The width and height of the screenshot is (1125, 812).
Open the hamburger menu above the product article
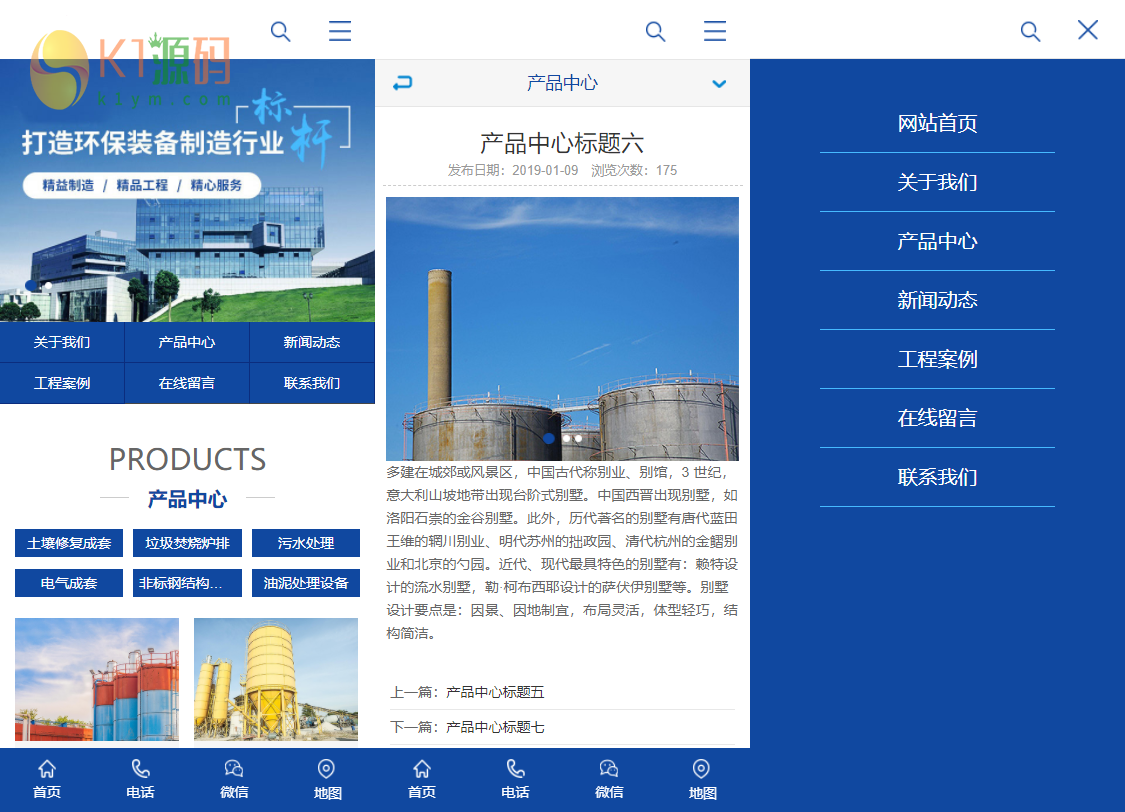(714, 32)
